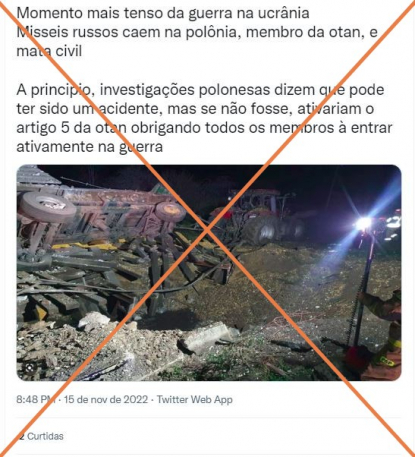View the 2 Curtidas likes list
The height and width of the screenshot is (457, 415).
point(40,436)
